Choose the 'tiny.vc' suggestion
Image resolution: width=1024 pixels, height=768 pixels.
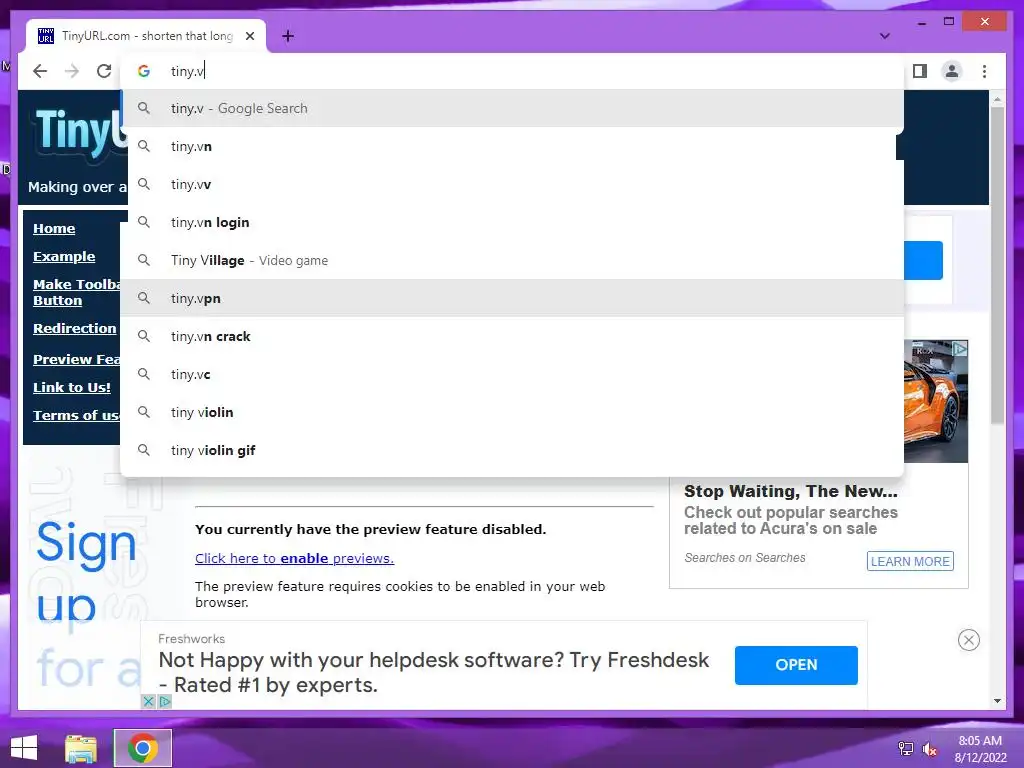coord(513,374)
